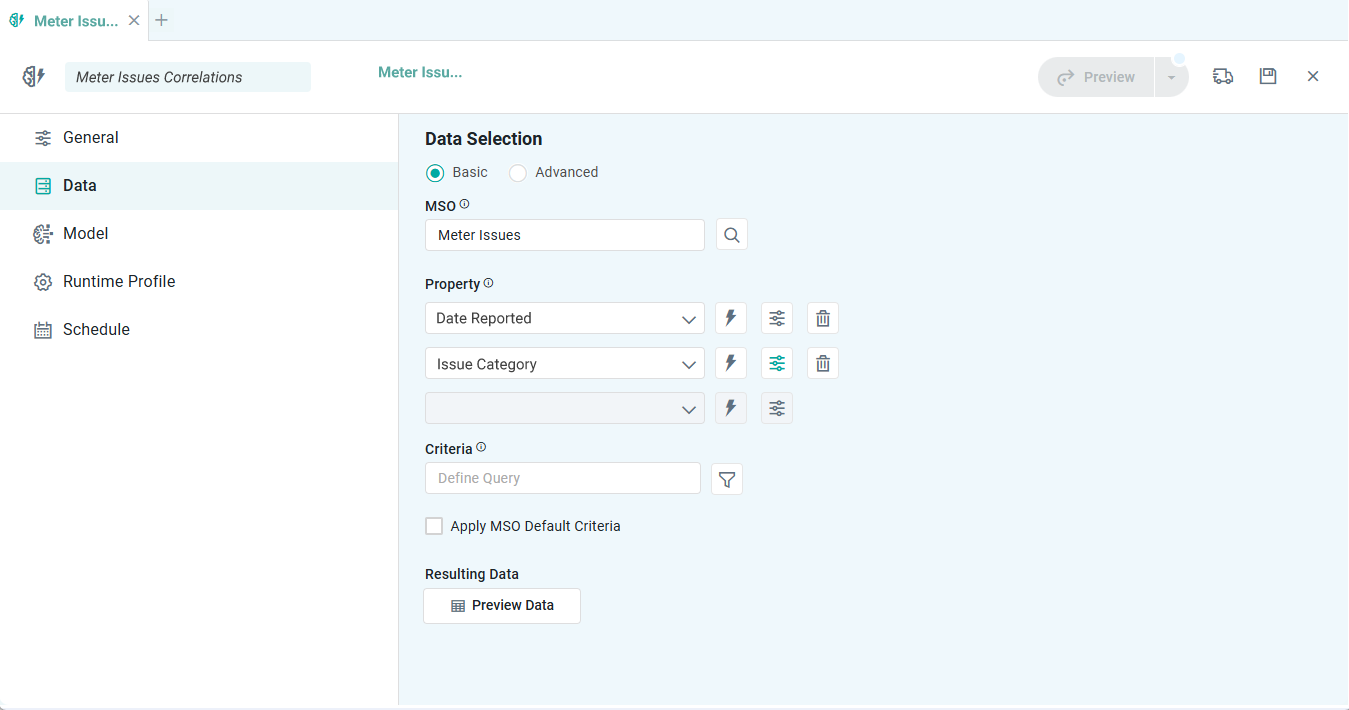Image resolution: width=1349 pixels, height=710 pixels.
Task: Open the dropdown arrow next to Preview
Action: [1171, 77]
